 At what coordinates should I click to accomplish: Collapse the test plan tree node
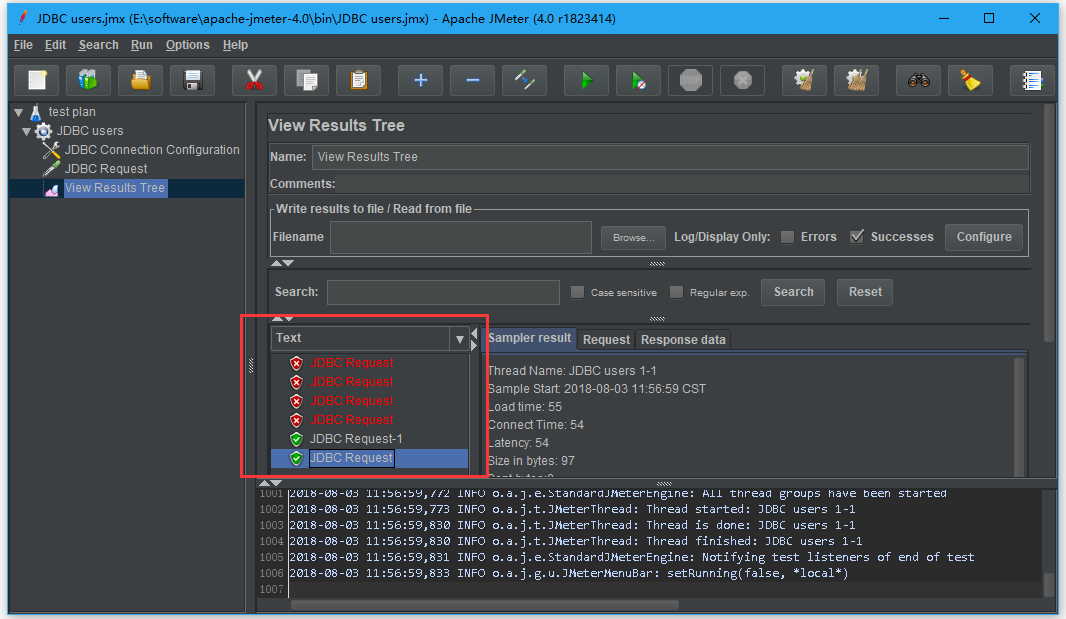(18, 112)
